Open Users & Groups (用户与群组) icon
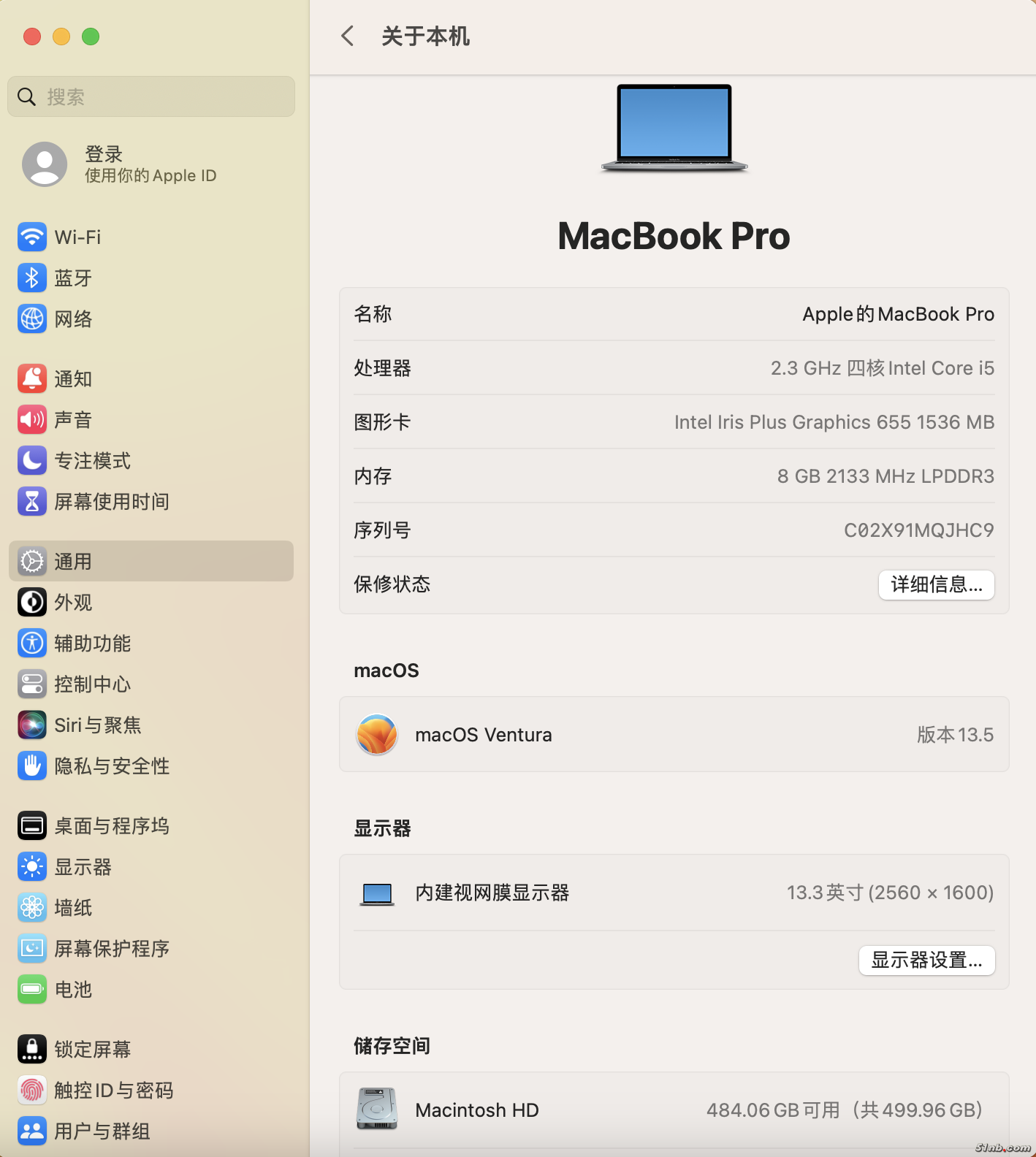The width and height of the screenshot is (1036, 1157). (x=32, y=1131)
